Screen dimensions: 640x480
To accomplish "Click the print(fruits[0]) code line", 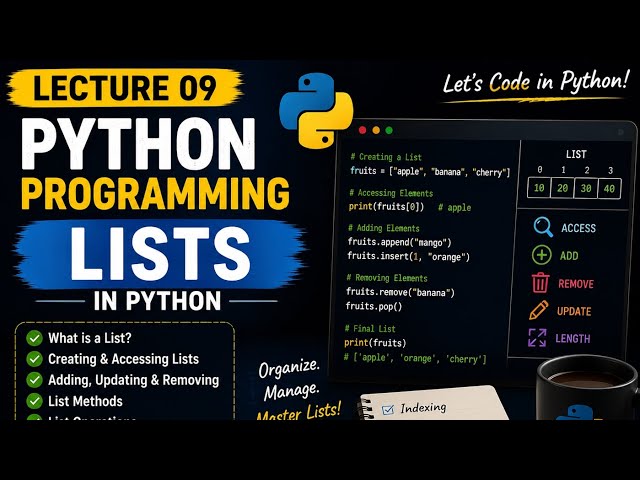I will (386, 207).
